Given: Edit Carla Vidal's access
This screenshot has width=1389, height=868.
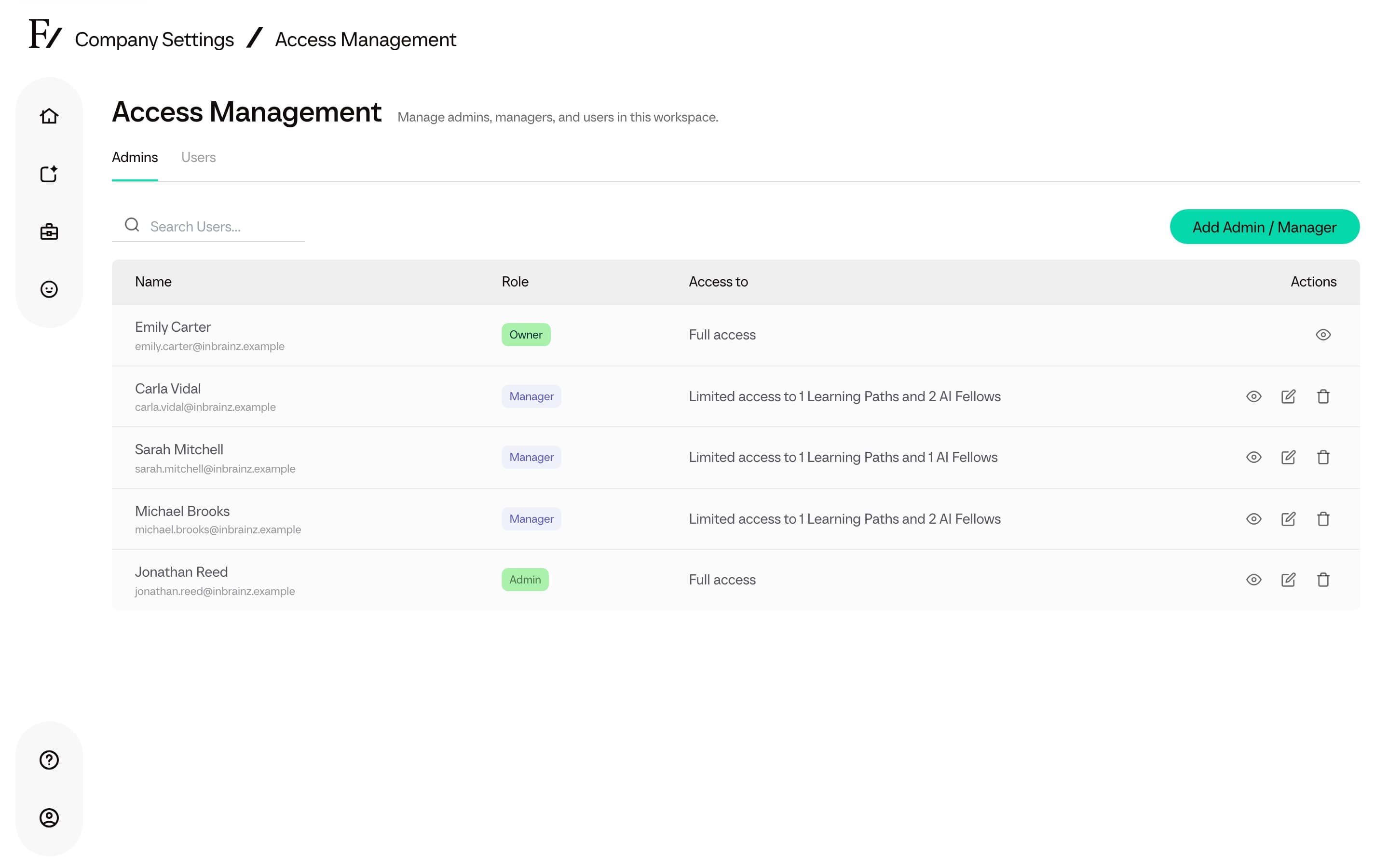Looking at the screenshot, I should pyautogui.click(x=1288, y=397).
